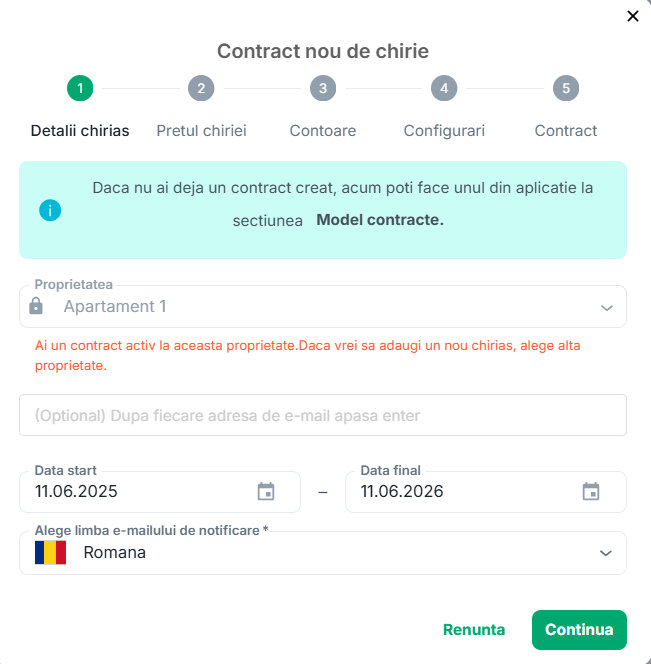The width and height of the screenshot is (651, 664).
Task: Click the Romanian flag icon
Action: click(50, 552)
